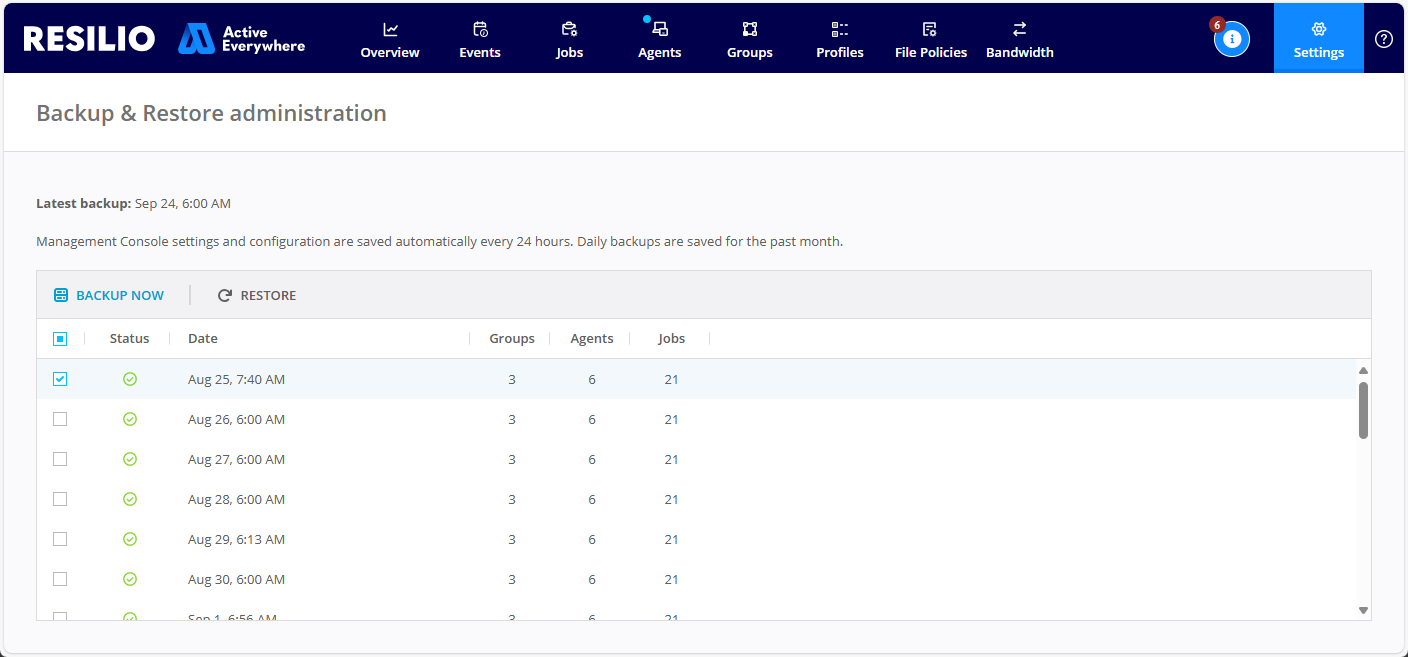Go to File Policies

point(930,40)
